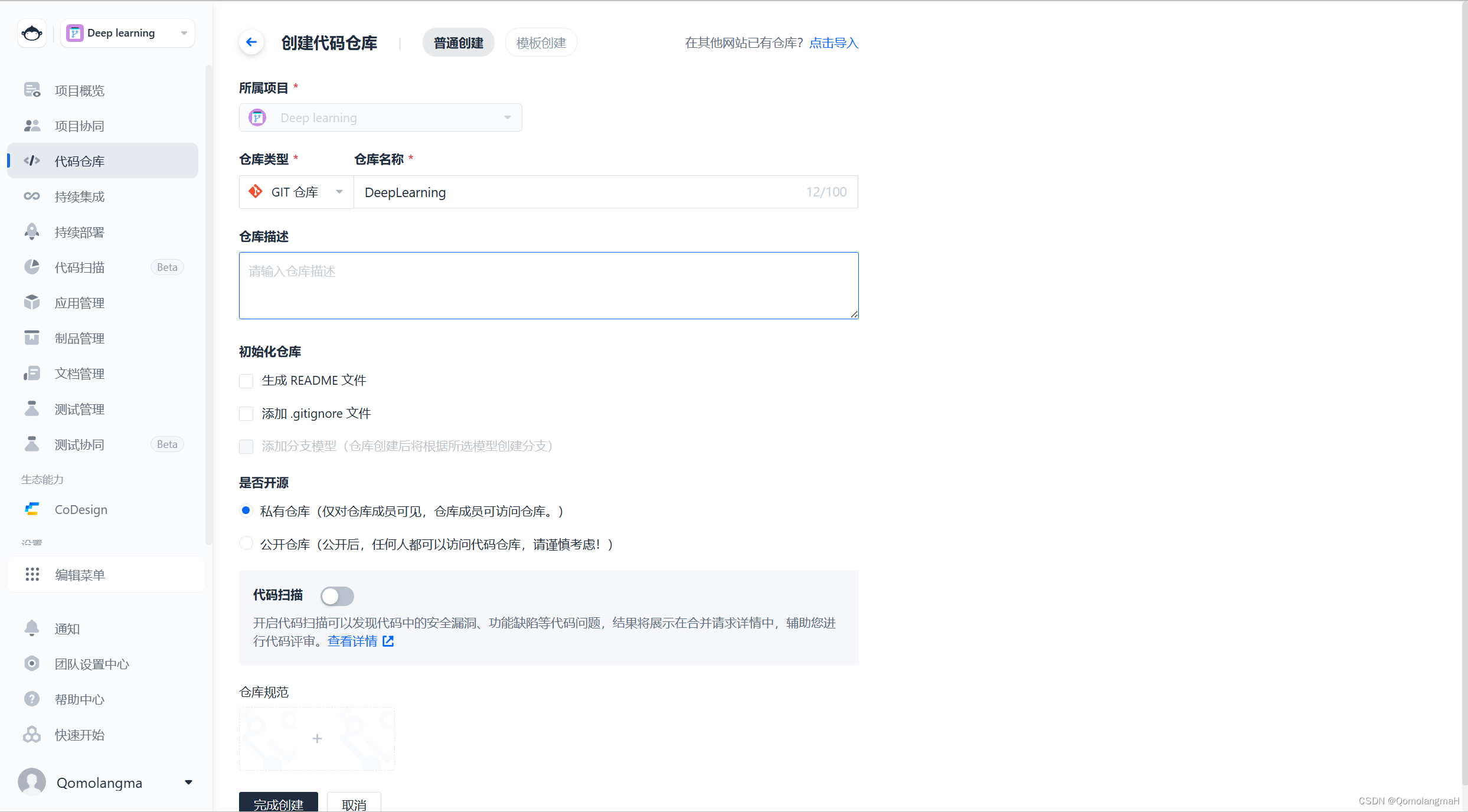Screen dimensions: 1468x812
Task: Check 生成 README 文件 checkbox
Action: [246, 381]
